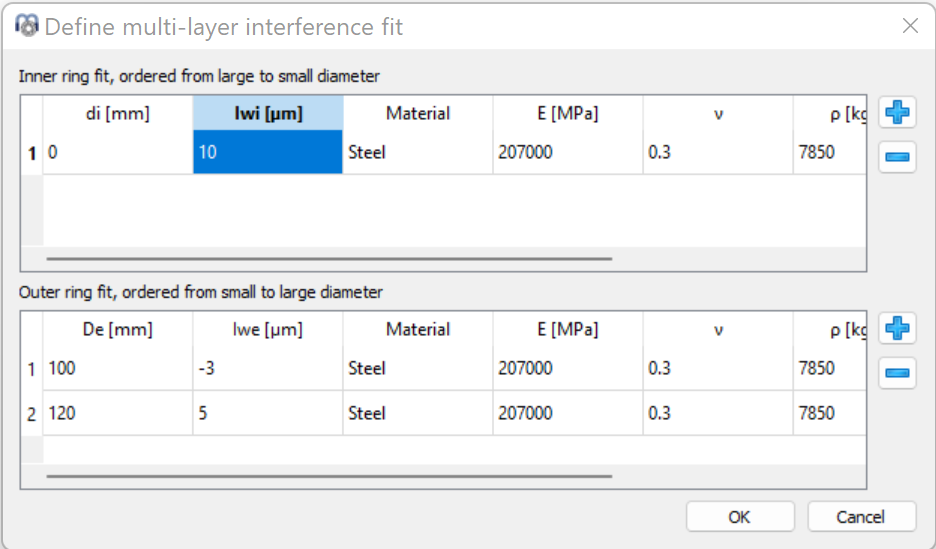Add a row to outer ring fit table
Image resolution: width=936 pixels, height=549 pixels.
(x=897, y=328)
